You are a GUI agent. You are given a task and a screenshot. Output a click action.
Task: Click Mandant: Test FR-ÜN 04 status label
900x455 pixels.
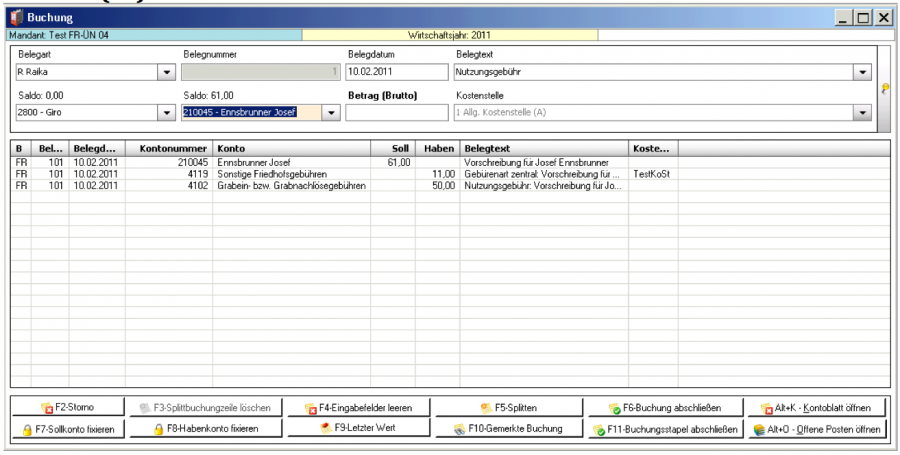click(x=59, y=35)
